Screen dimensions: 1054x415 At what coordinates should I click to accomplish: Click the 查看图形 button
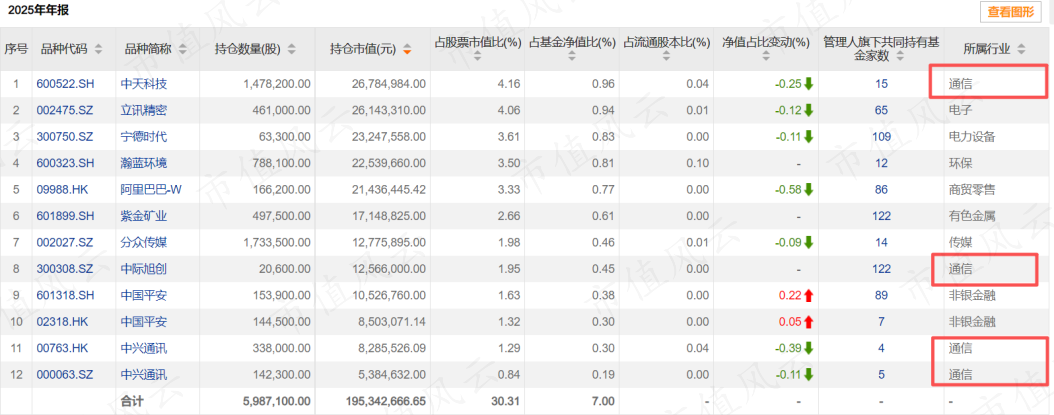(1010, 11)
